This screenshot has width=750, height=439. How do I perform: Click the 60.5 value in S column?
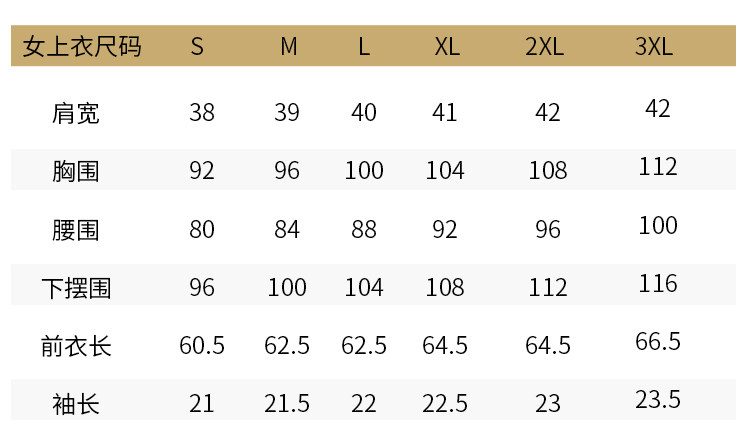pos(202,345)
